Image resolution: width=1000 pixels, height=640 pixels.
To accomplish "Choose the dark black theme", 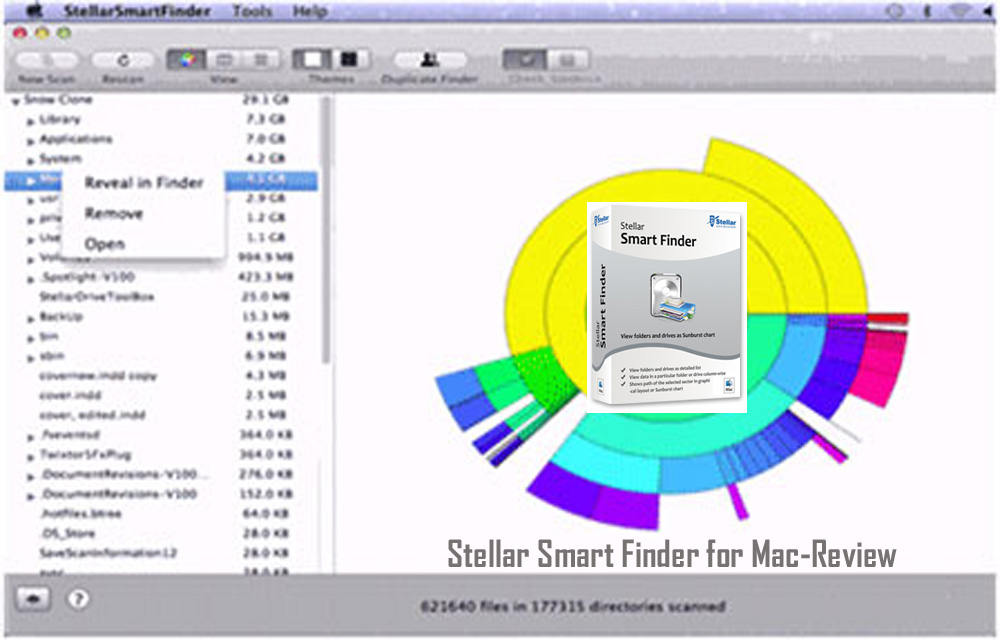I will coord(348,60).
